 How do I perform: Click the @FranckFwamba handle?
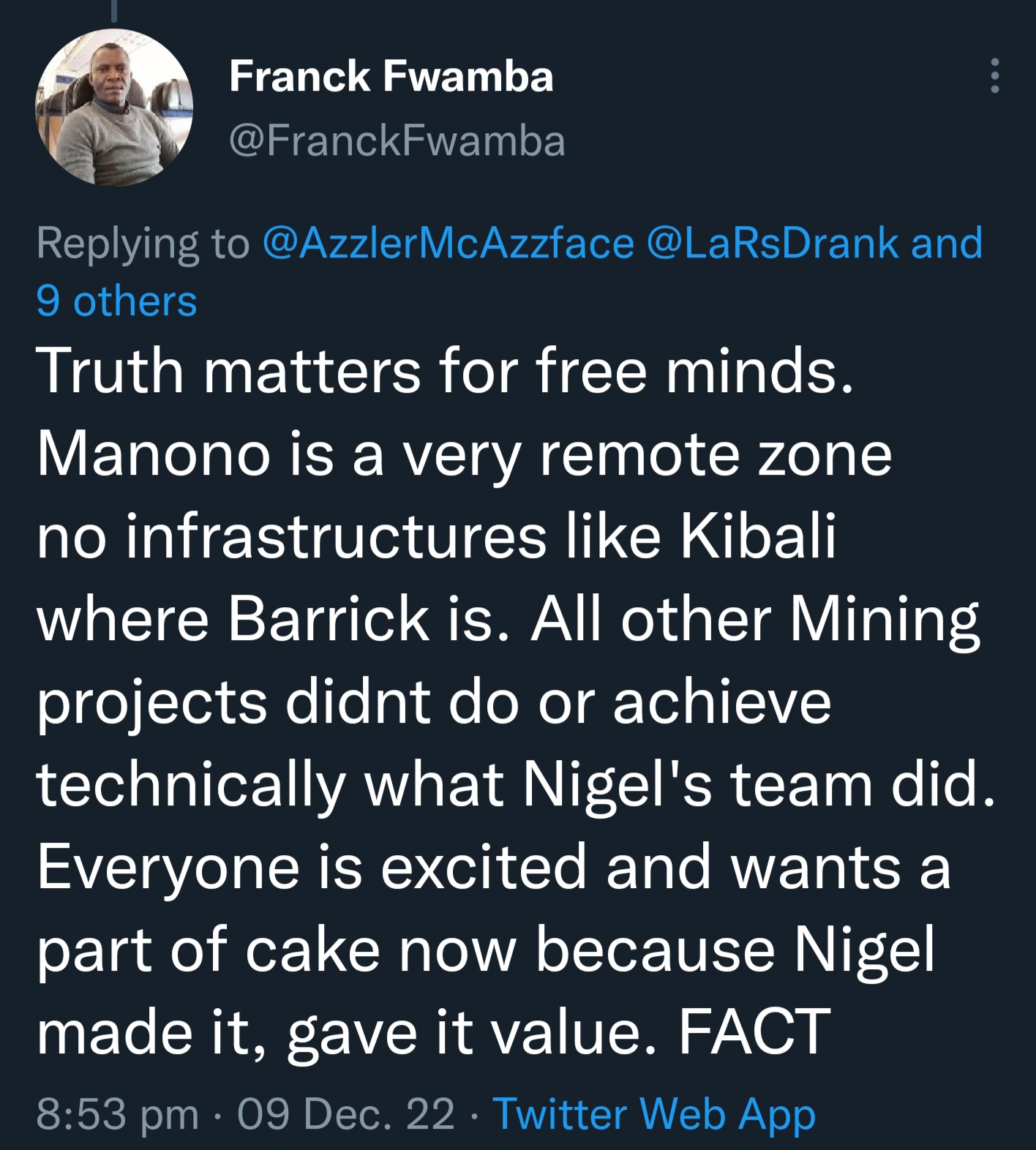click(397, 140)
